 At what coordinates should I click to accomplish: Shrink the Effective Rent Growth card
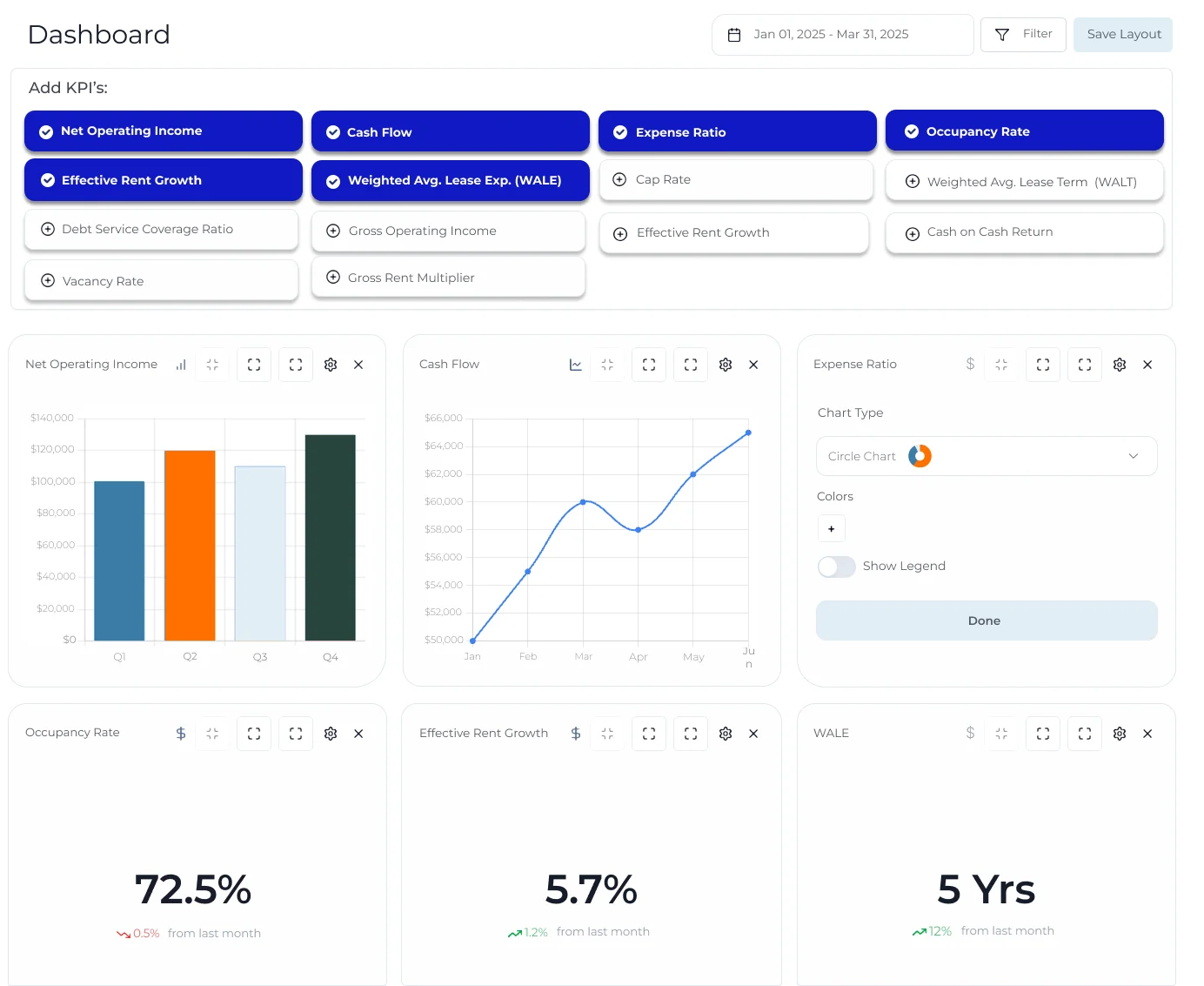[607, 734]
